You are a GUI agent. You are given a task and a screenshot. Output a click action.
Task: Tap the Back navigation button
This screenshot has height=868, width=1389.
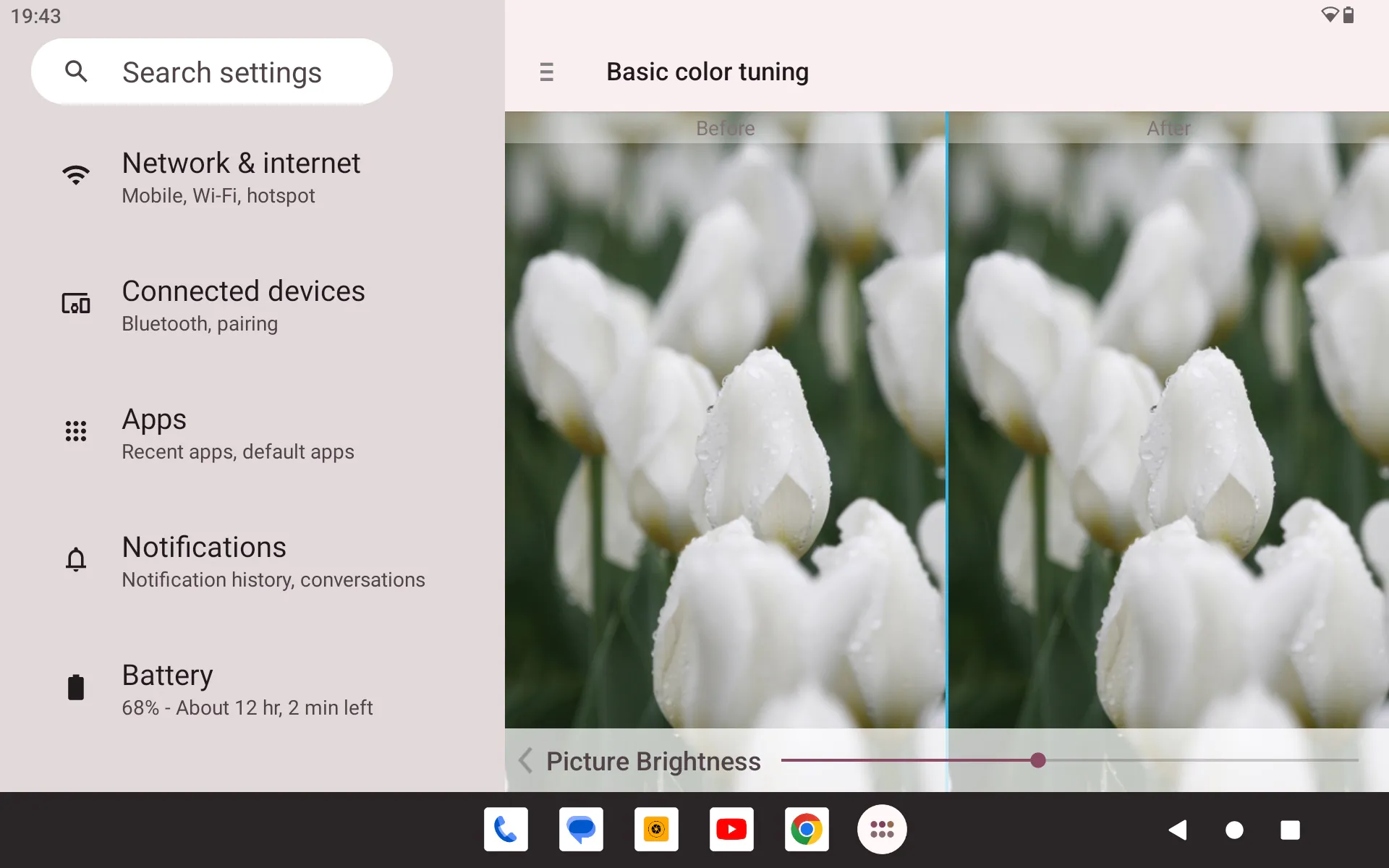coord(1178,830)
